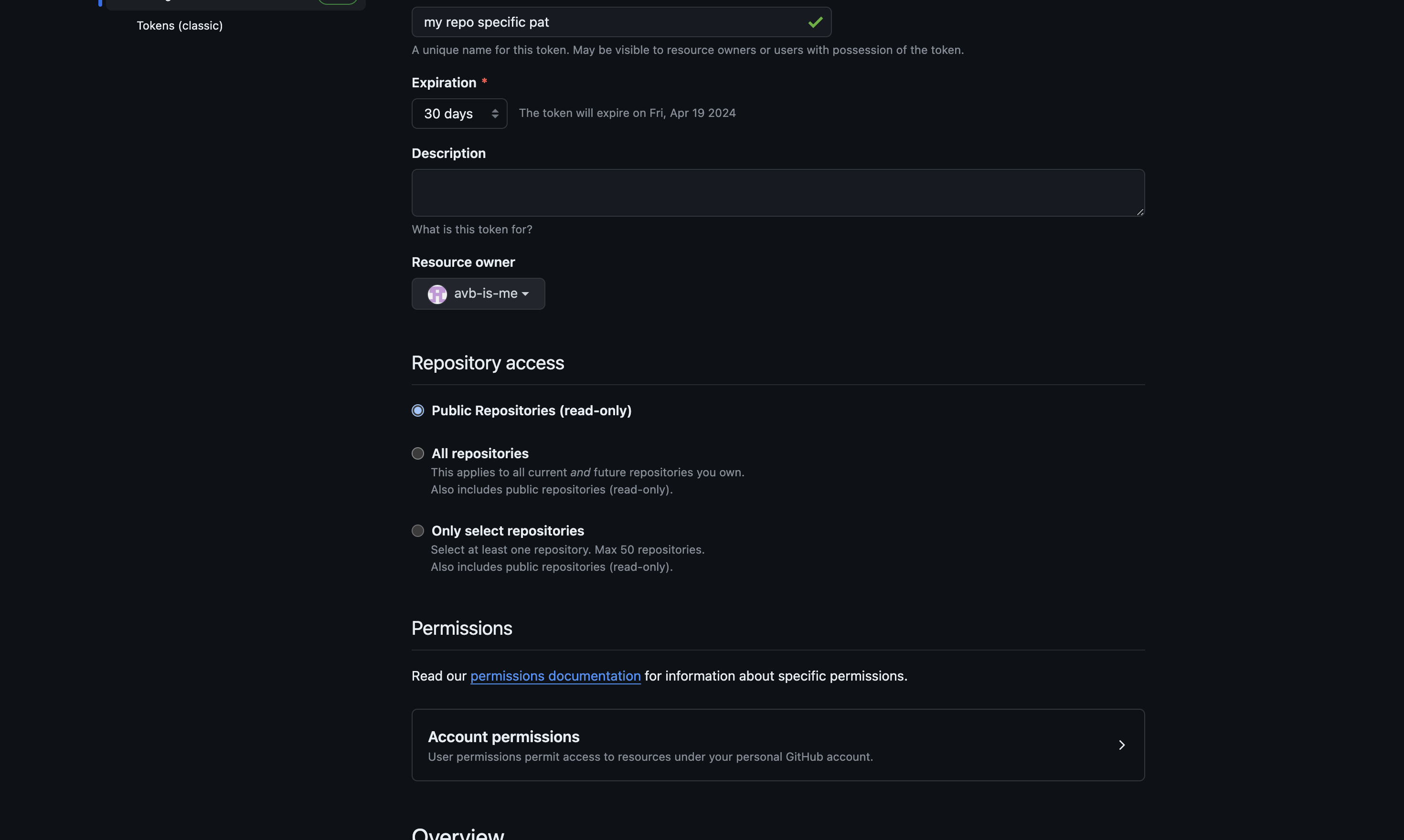The width and height of the screenshot is (1404, 840).
Task: Click the avb-is-me avatar icon
Action: coord(436,294)
